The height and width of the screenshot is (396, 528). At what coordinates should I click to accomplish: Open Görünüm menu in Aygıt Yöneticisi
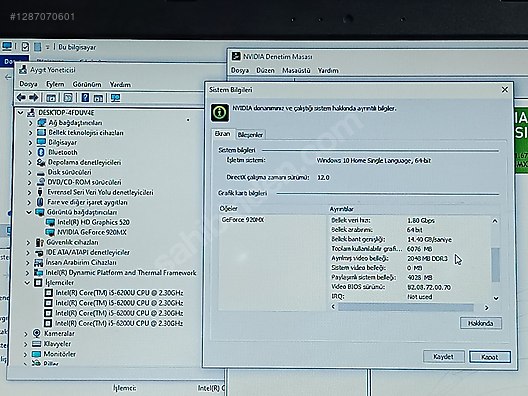[x=87, y=84]
